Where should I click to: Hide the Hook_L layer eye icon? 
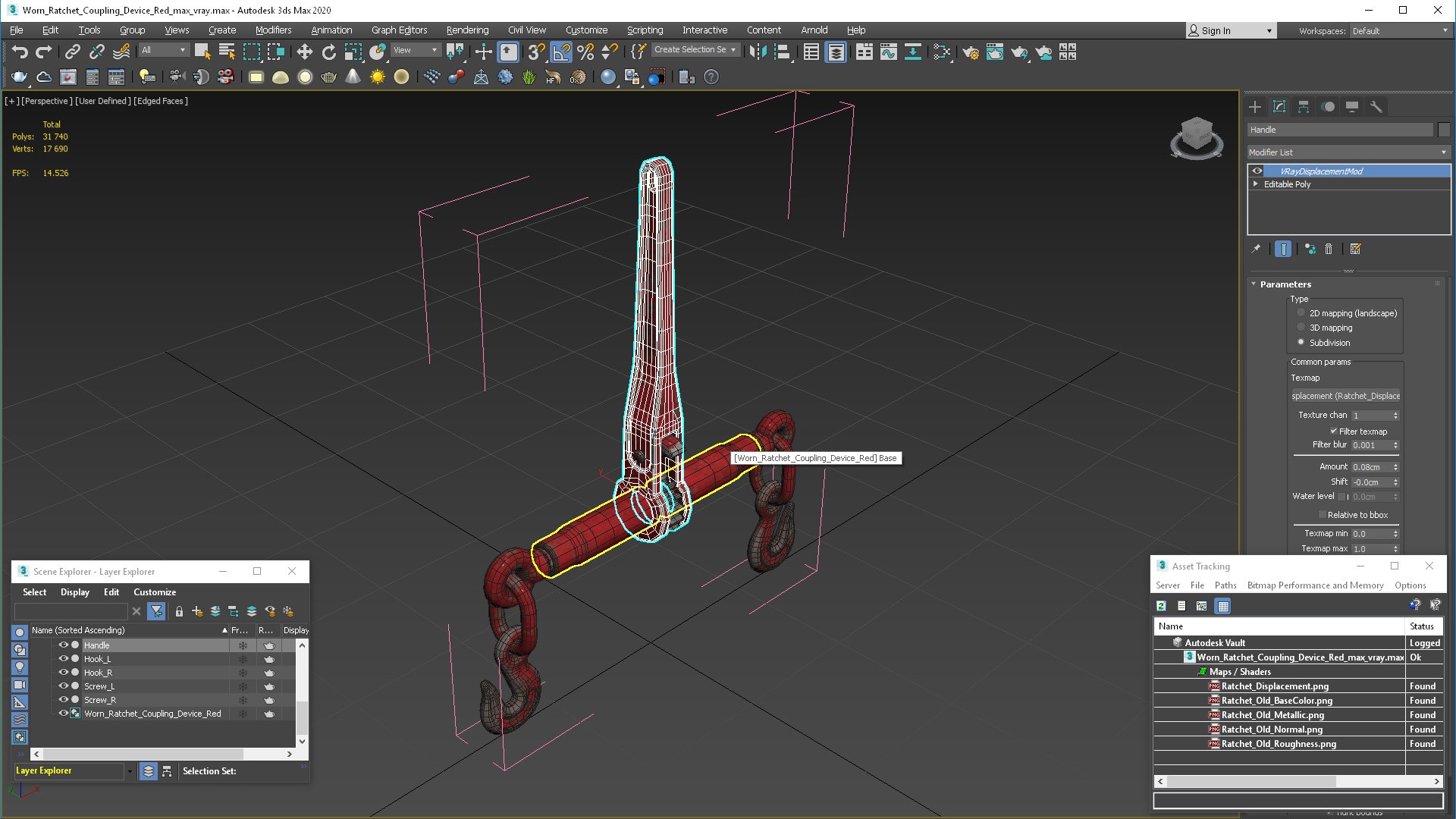(x=64, y=658)
